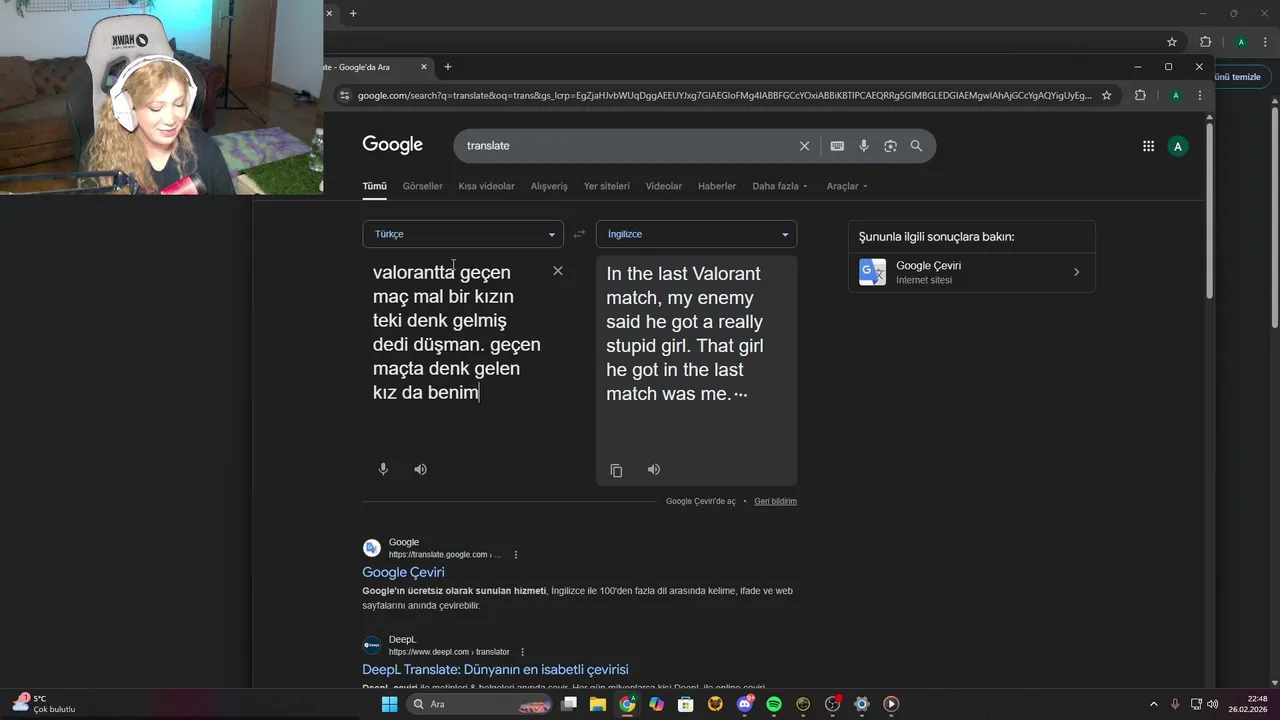This screenshot has width=1280, height=720.
Task: Listen to the English translation
Action: point(654,469)
